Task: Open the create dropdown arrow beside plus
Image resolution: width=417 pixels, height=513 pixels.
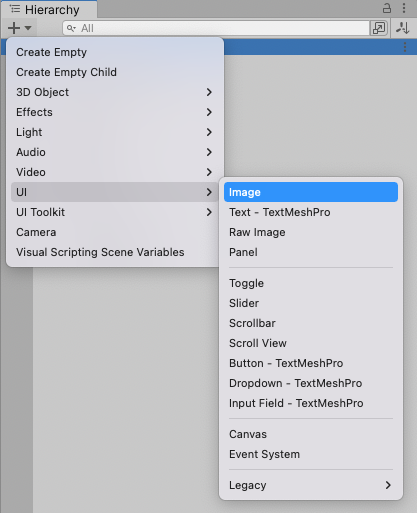Action: point(28,28)
